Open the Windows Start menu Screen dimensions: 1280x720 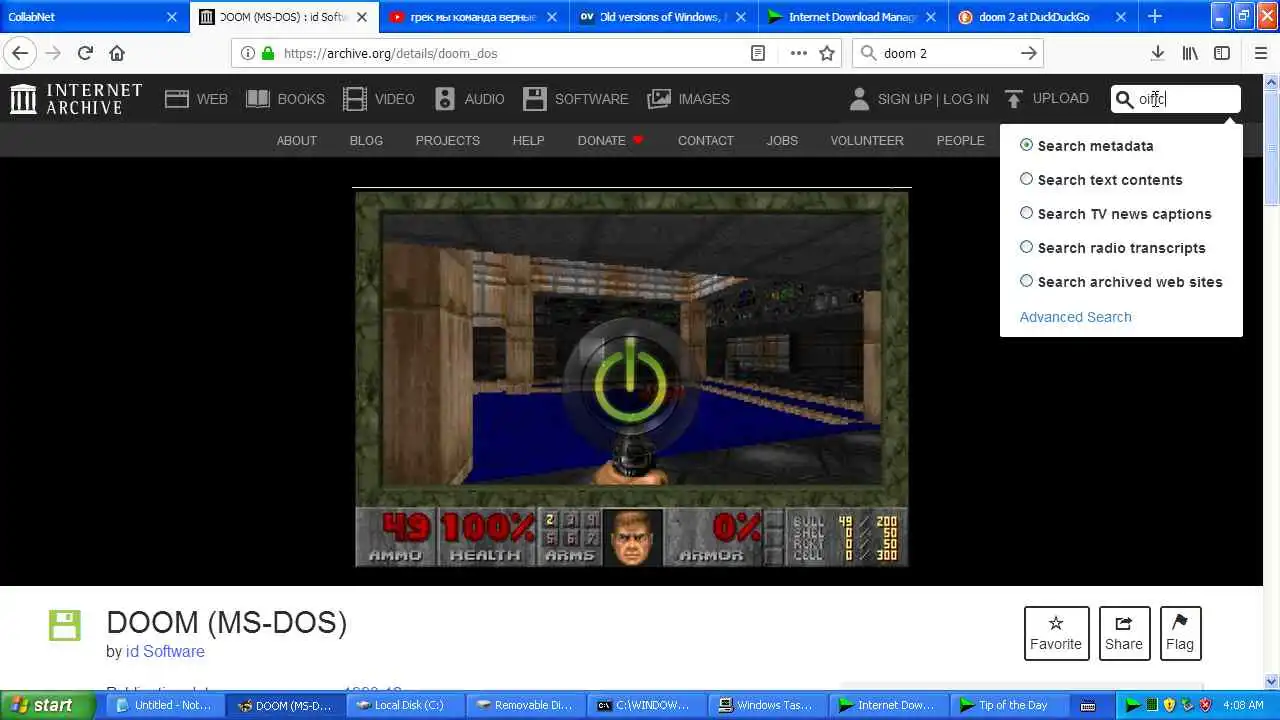(x=48, y=705)
